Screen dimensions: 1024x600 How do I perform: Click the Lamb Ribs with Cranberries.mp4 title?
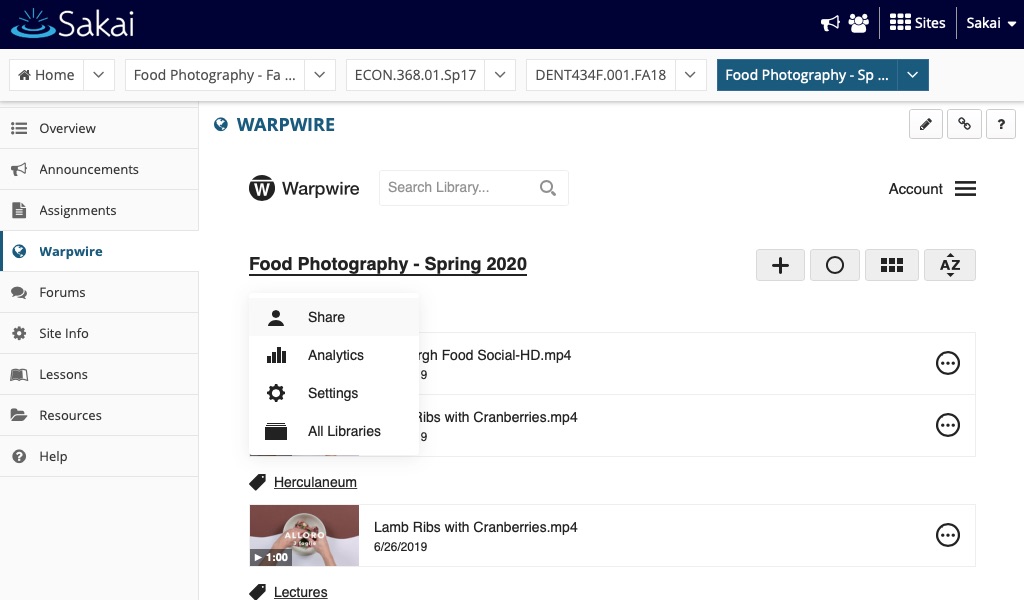(x=475, y=528)
